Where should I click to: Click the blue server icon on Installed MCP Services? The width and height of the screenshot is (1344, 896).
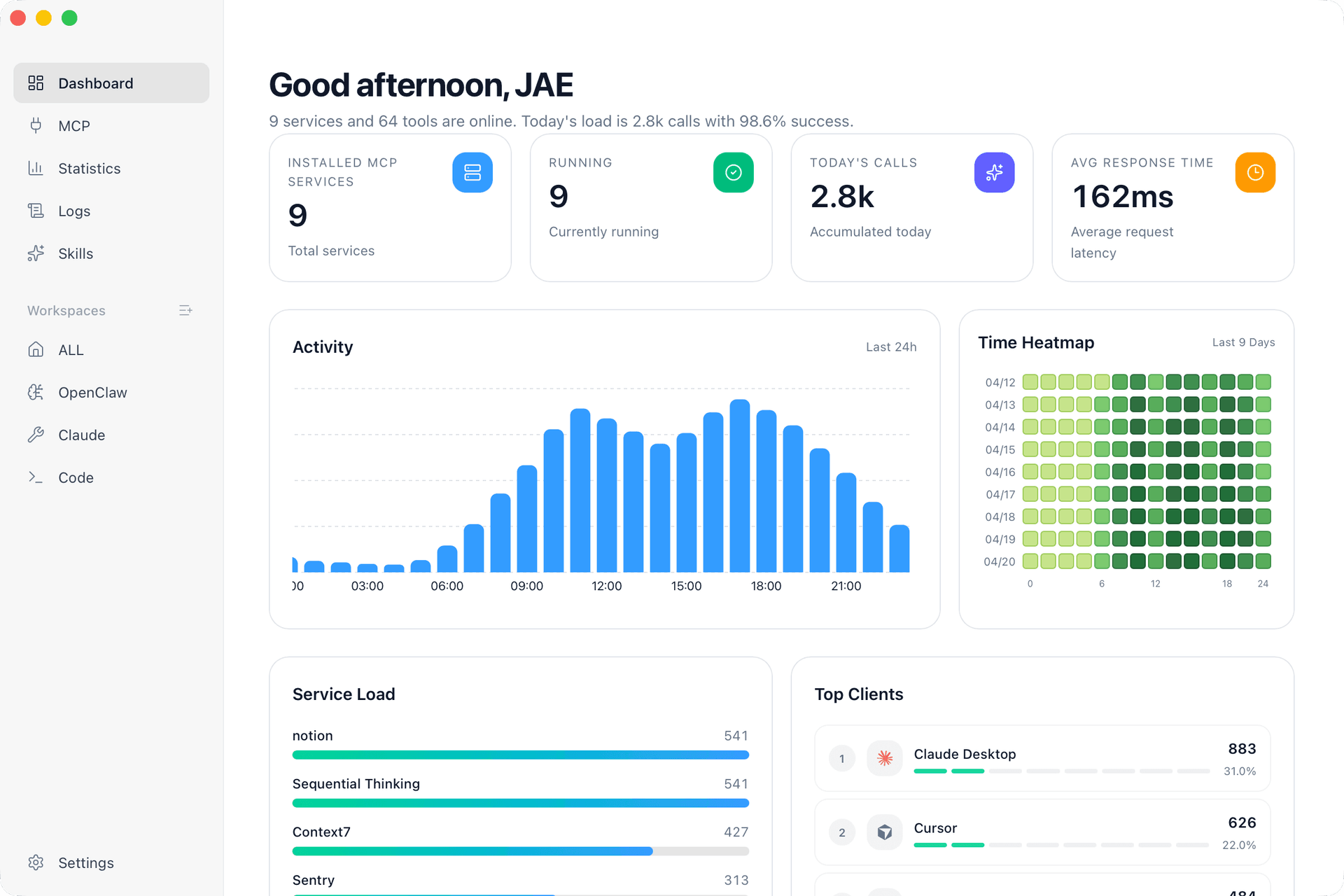(x=472, y=172)
